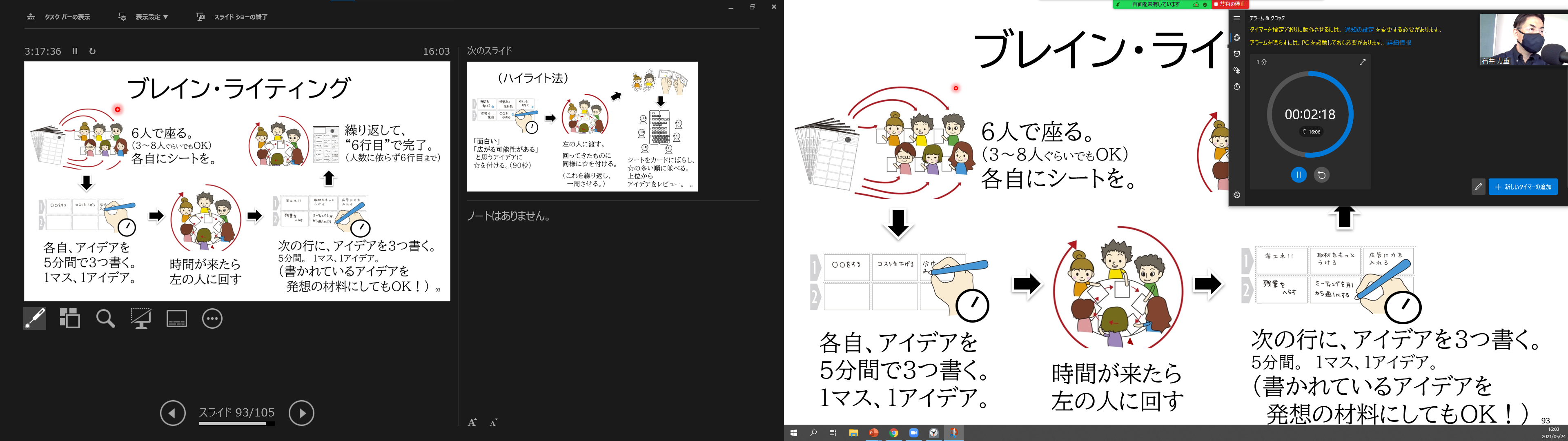Select the pen and laser pointer tool
The height and width of the screenshot is (441, 1568).
(x=35, y=318)
